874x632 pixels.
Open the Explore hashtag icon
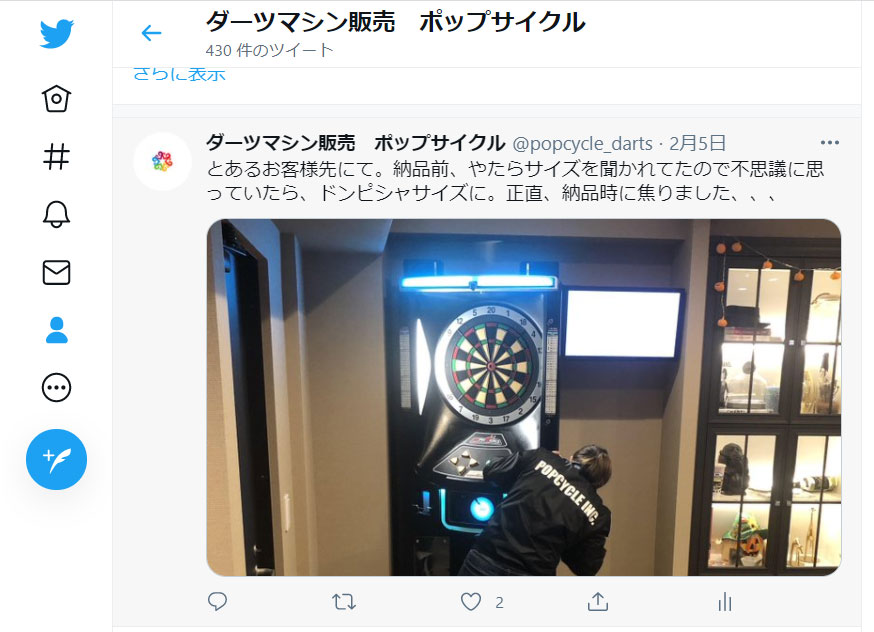coord(56,157)
